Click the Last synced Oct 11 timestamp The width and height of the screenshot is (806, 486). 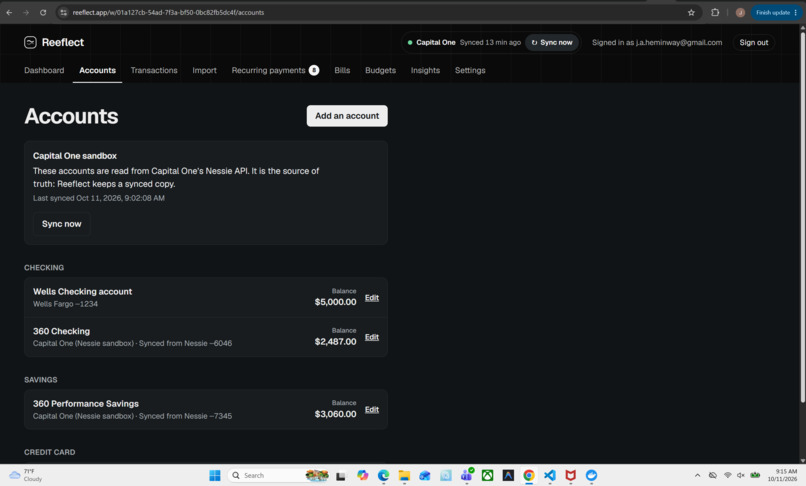coord(99,198)
